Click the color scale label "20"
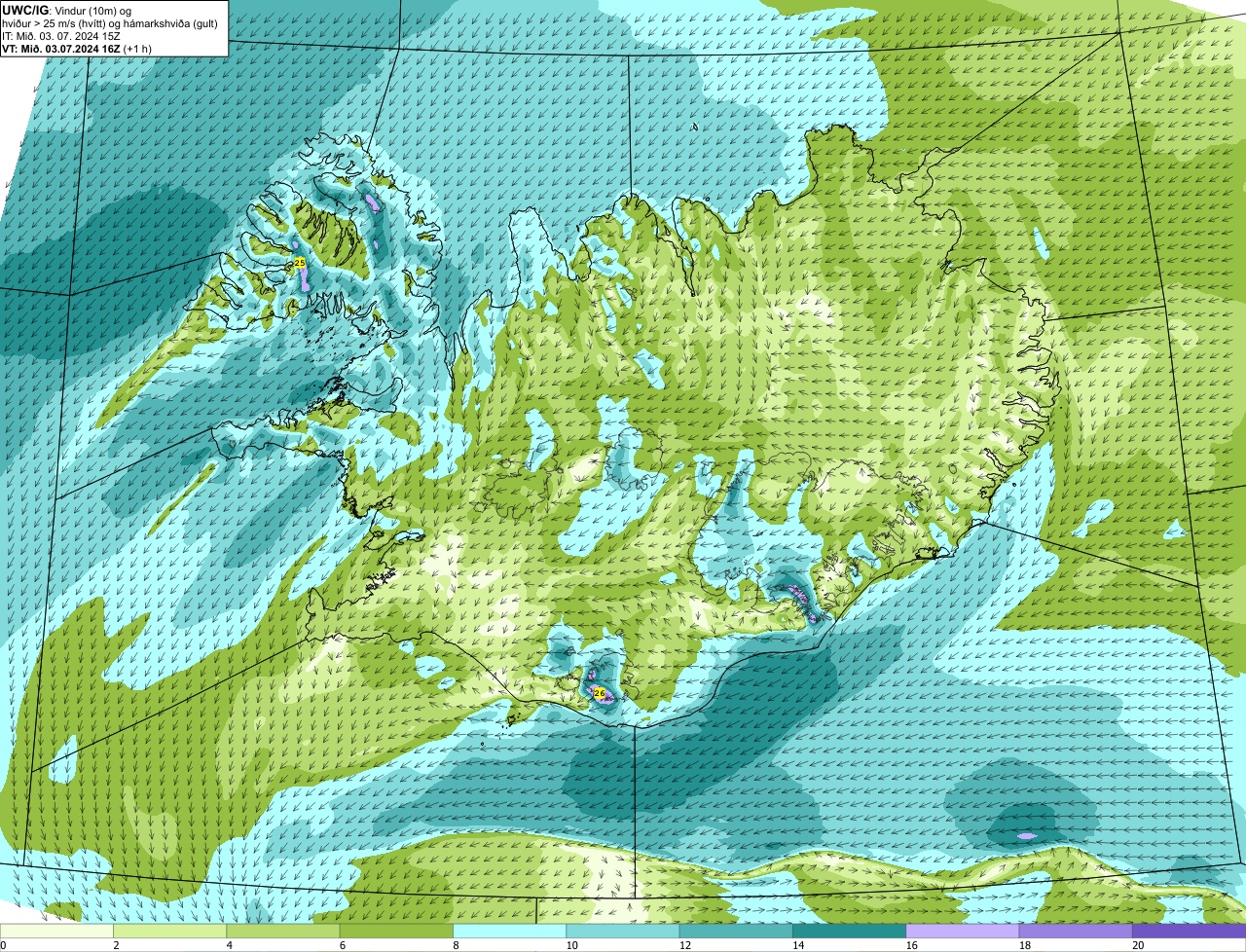1246x952 pixels. [1138, 945]
